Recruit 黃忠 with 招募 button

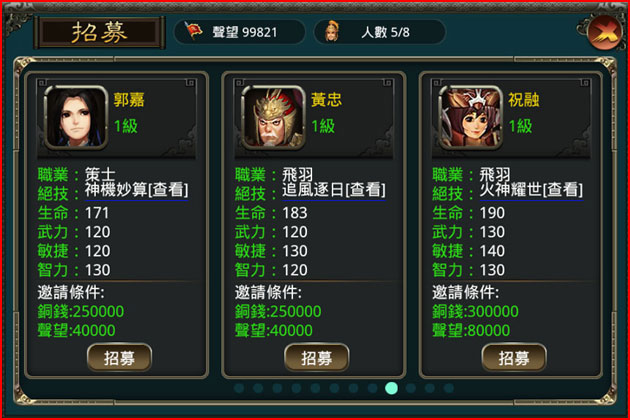[317, 357]
